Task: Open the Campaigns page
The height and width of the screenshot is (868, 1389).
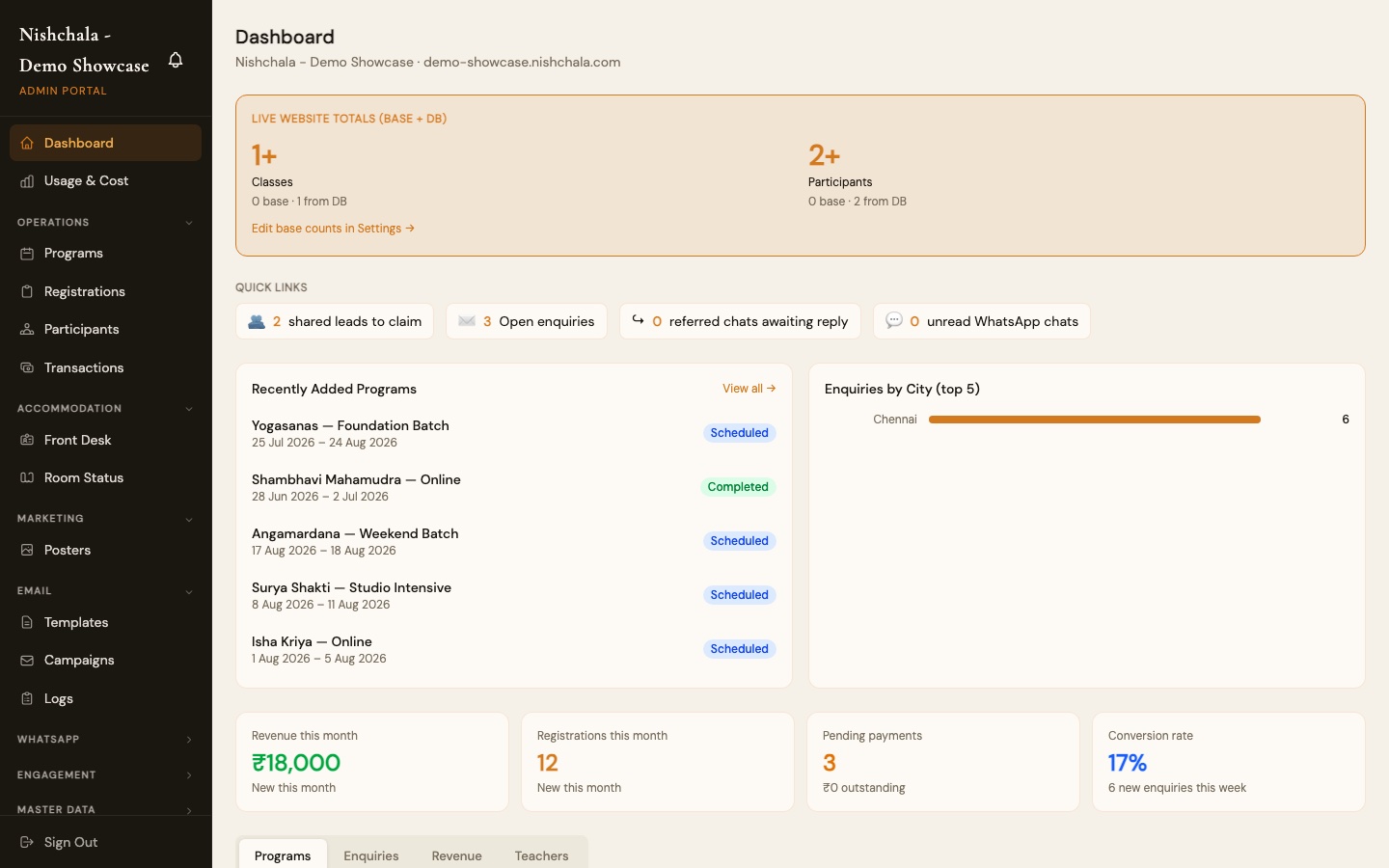Action: coord(105,661)
